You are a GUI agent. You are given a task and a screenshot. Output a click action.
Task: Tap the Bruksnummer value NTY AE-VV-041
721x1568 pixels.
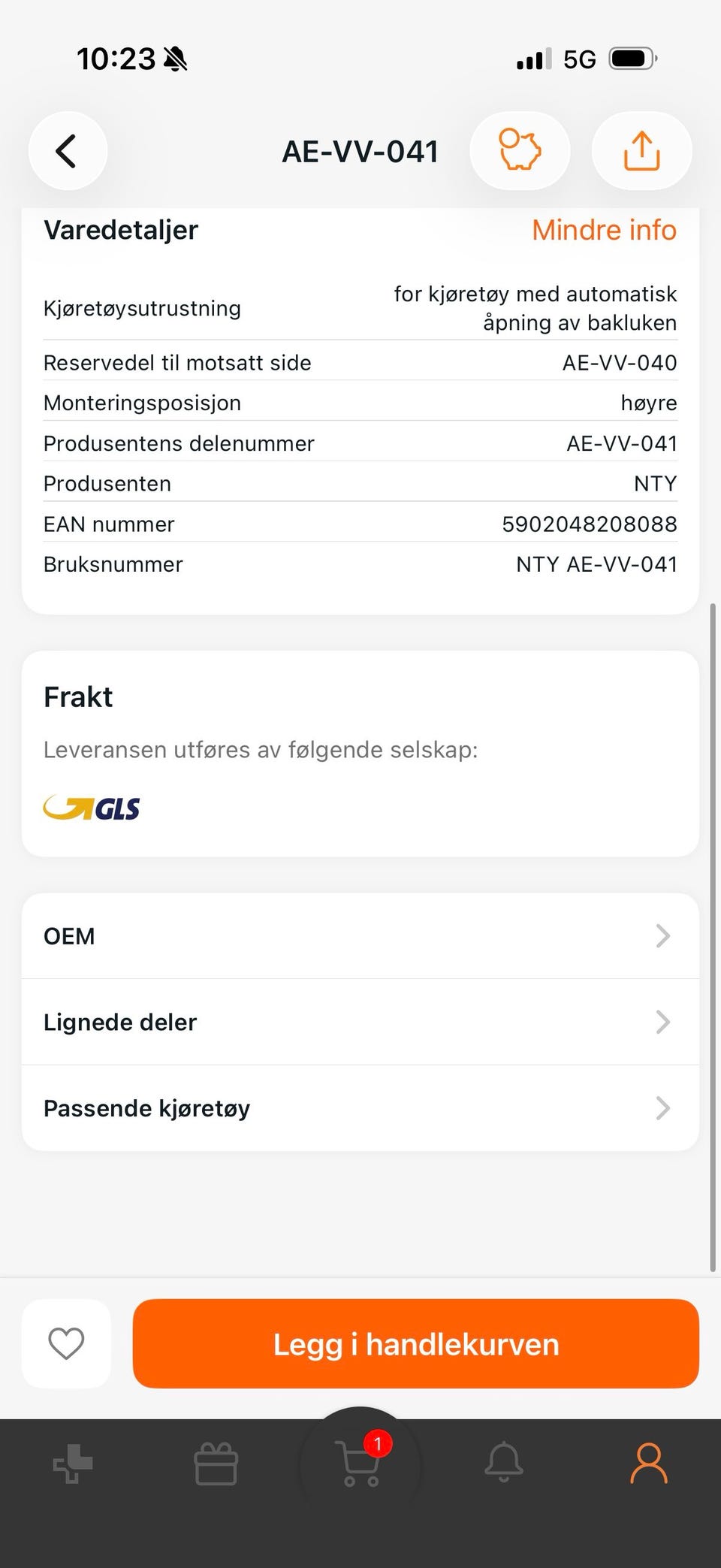[x=596, y=564]
